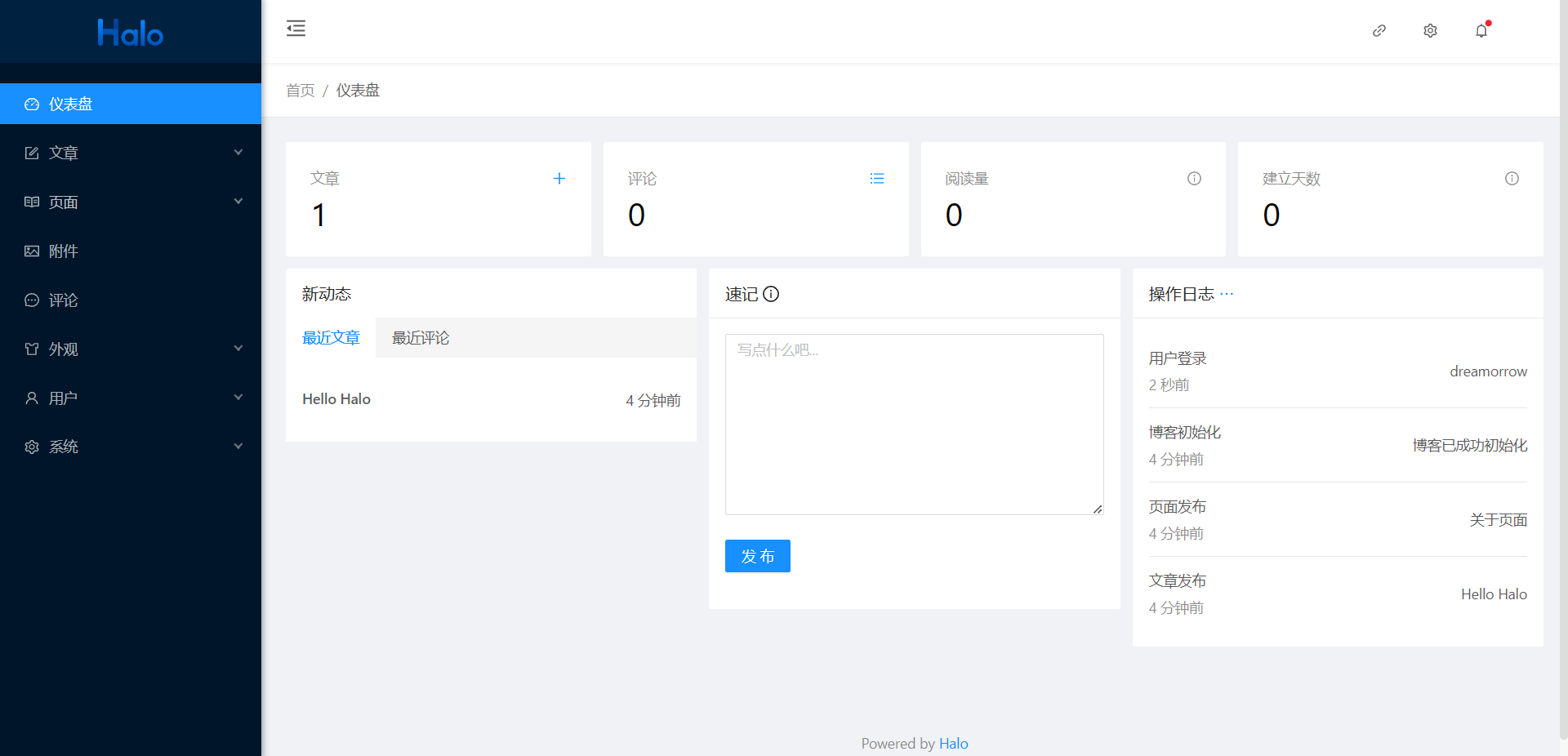The width and height of the screenshot is (1568, 756).
Task: Click the info icon on the 建立天数 card
Action: (1512, 179)
